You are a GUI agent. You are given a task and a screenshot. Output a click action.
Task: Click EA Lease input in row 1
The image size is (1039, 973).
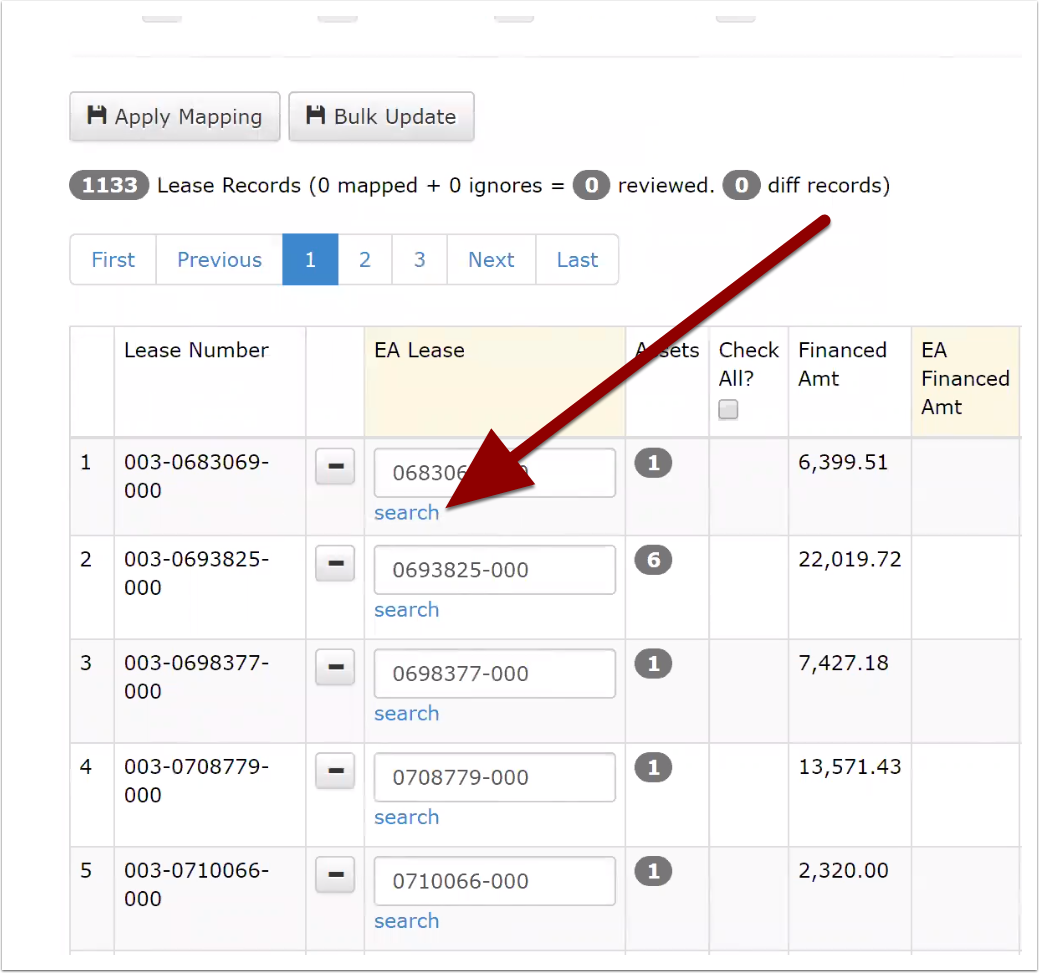pyautogui.click(x=494, y=473)
